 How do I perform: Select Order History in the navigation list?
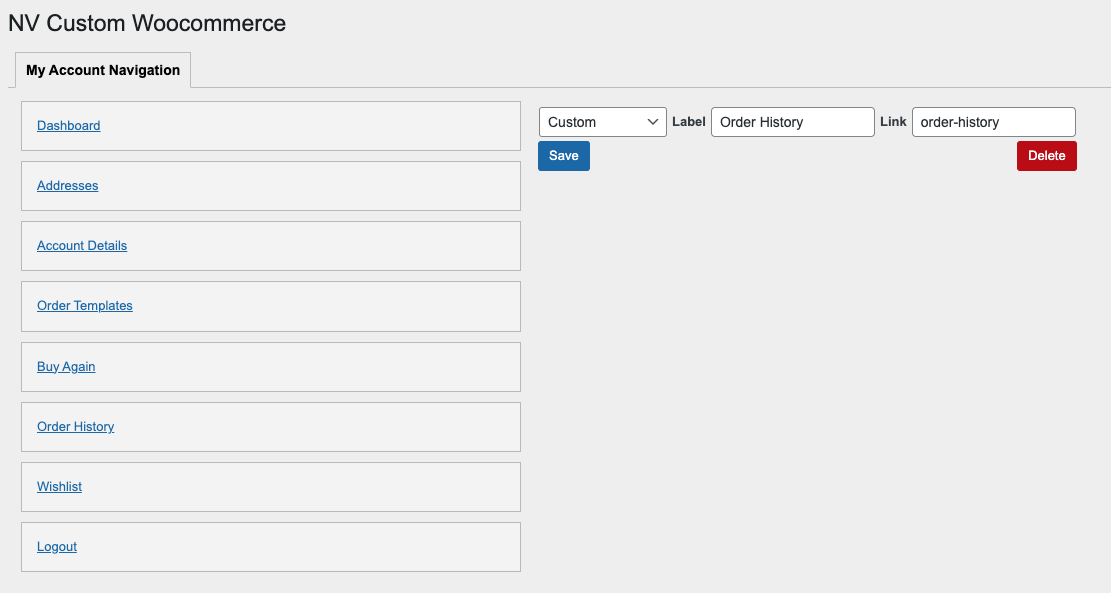pyautogui.click(x=75, y=427)
